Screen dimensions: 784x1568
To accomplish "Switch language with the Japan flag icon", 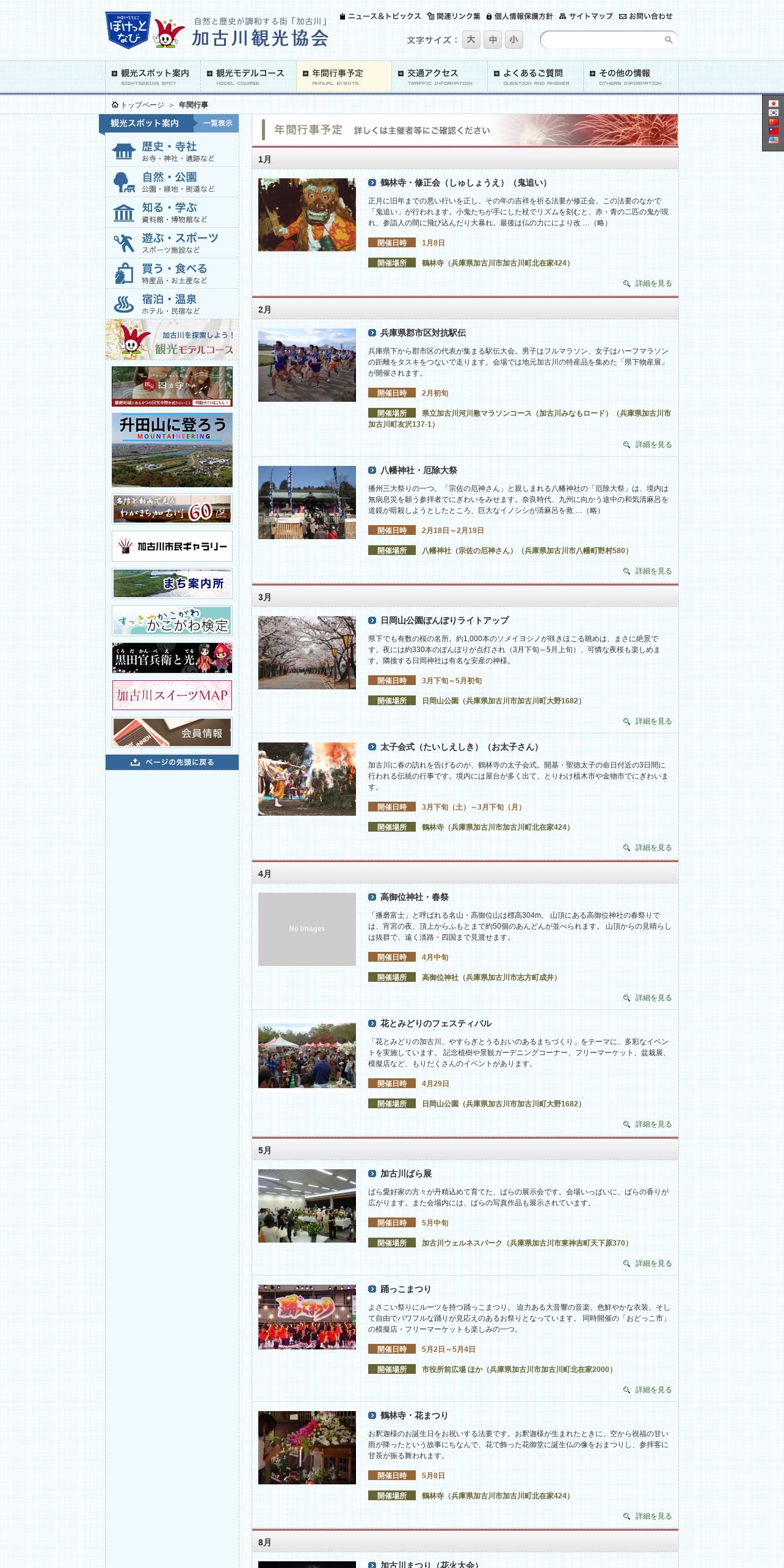I will (773, 104).
